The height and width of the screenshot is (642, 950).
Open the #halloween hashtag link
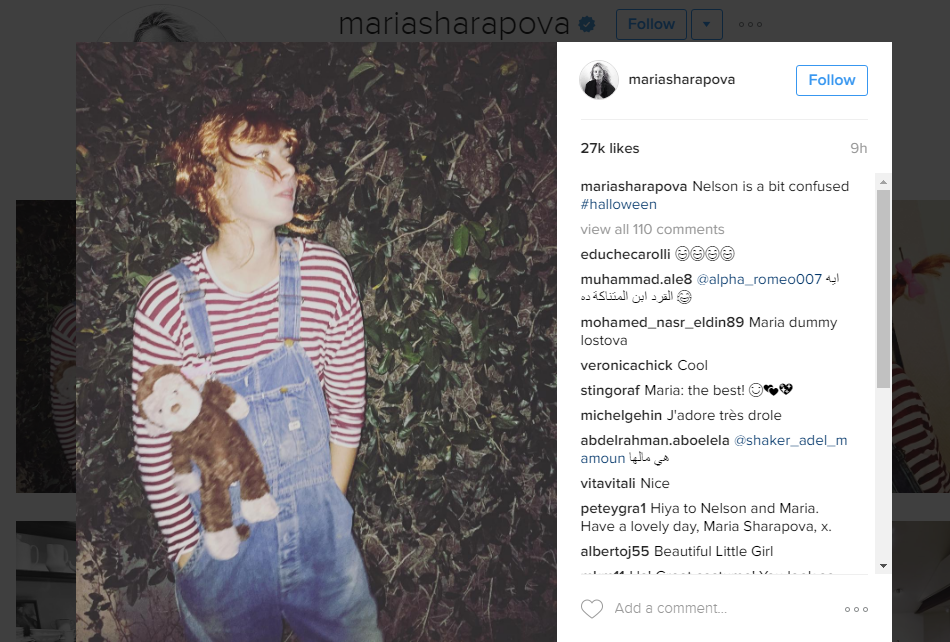pos(619,204)
